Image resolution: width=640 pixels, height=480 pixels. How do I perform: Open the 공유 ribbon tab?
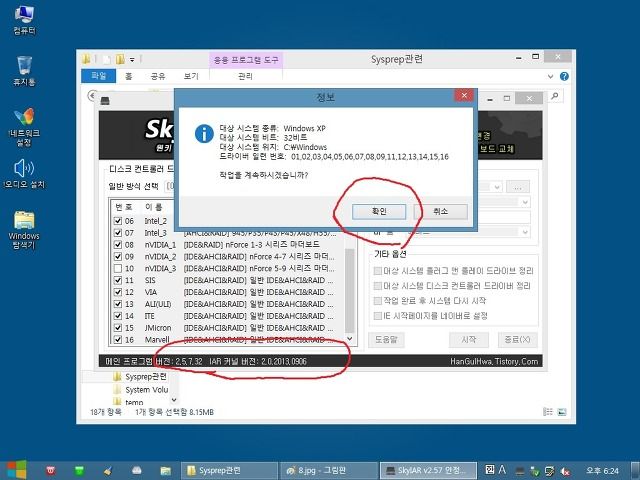coord(158,76)
